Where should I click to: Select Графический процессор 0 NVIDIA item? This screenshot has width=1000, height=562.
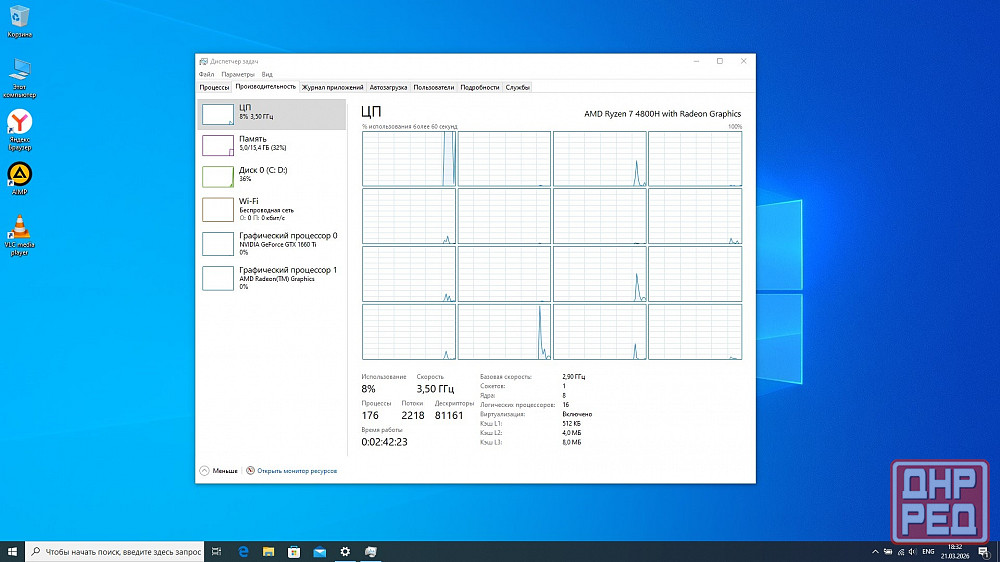pyautogui.click(x=270, y=241)
